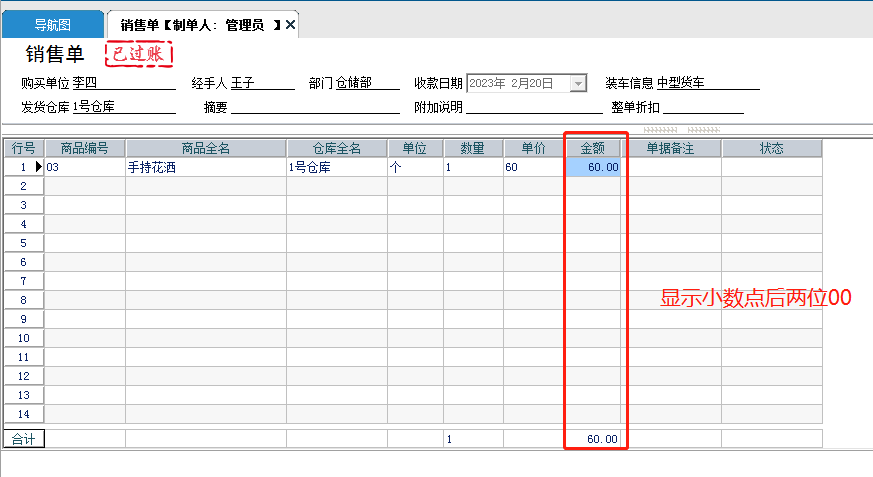Select the unit price cell 60
The width and height of the screenshot is (873, 477).
click(534, 167)
